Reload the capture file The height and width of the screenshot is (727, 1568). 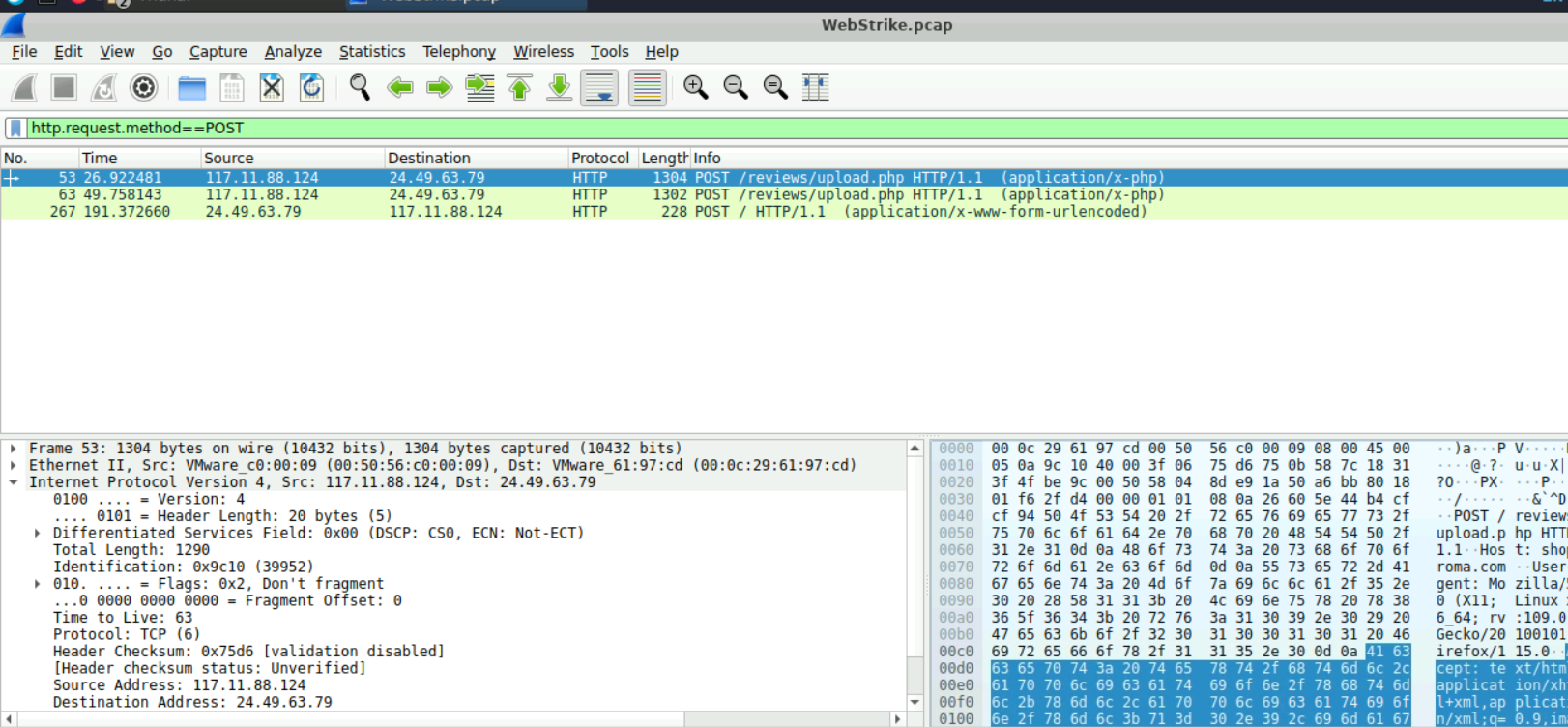click(x=311, y=88)
